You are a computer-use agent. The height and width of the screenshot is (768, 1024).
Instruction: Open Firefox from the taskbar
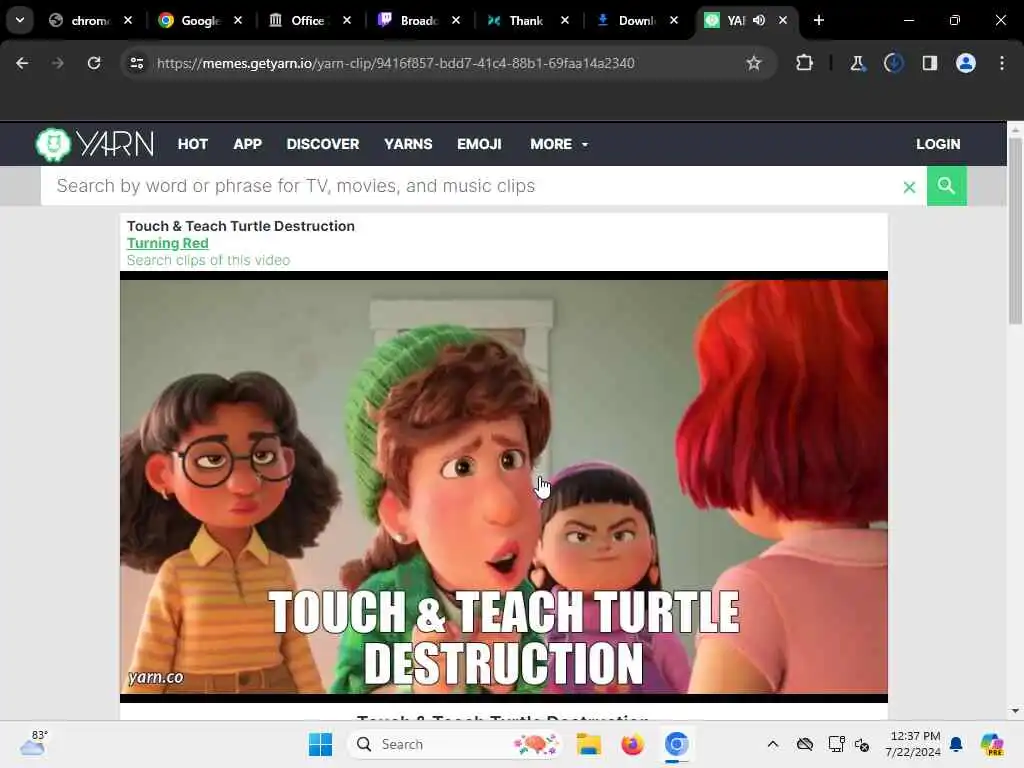tap(632, 744)
